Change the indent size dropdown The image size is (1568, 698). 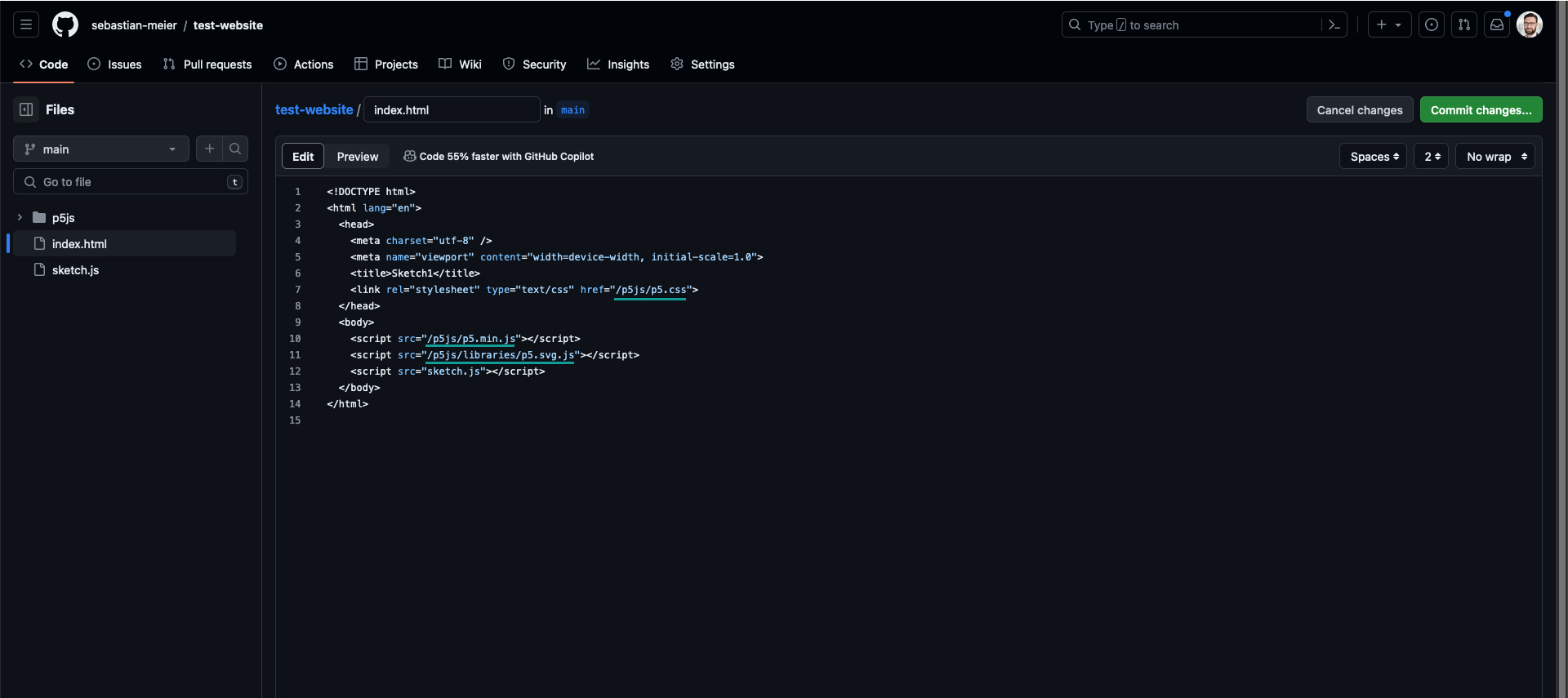[x=1431, y=156]
